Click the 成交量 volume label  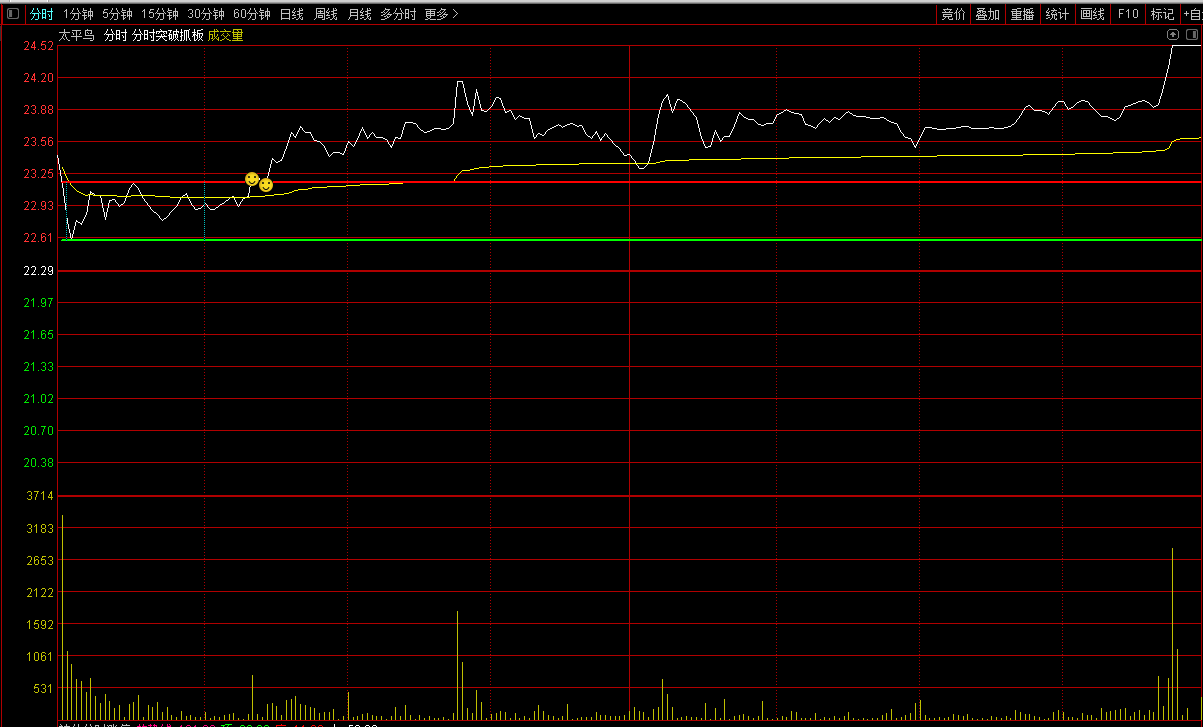[x=226, y=35]
